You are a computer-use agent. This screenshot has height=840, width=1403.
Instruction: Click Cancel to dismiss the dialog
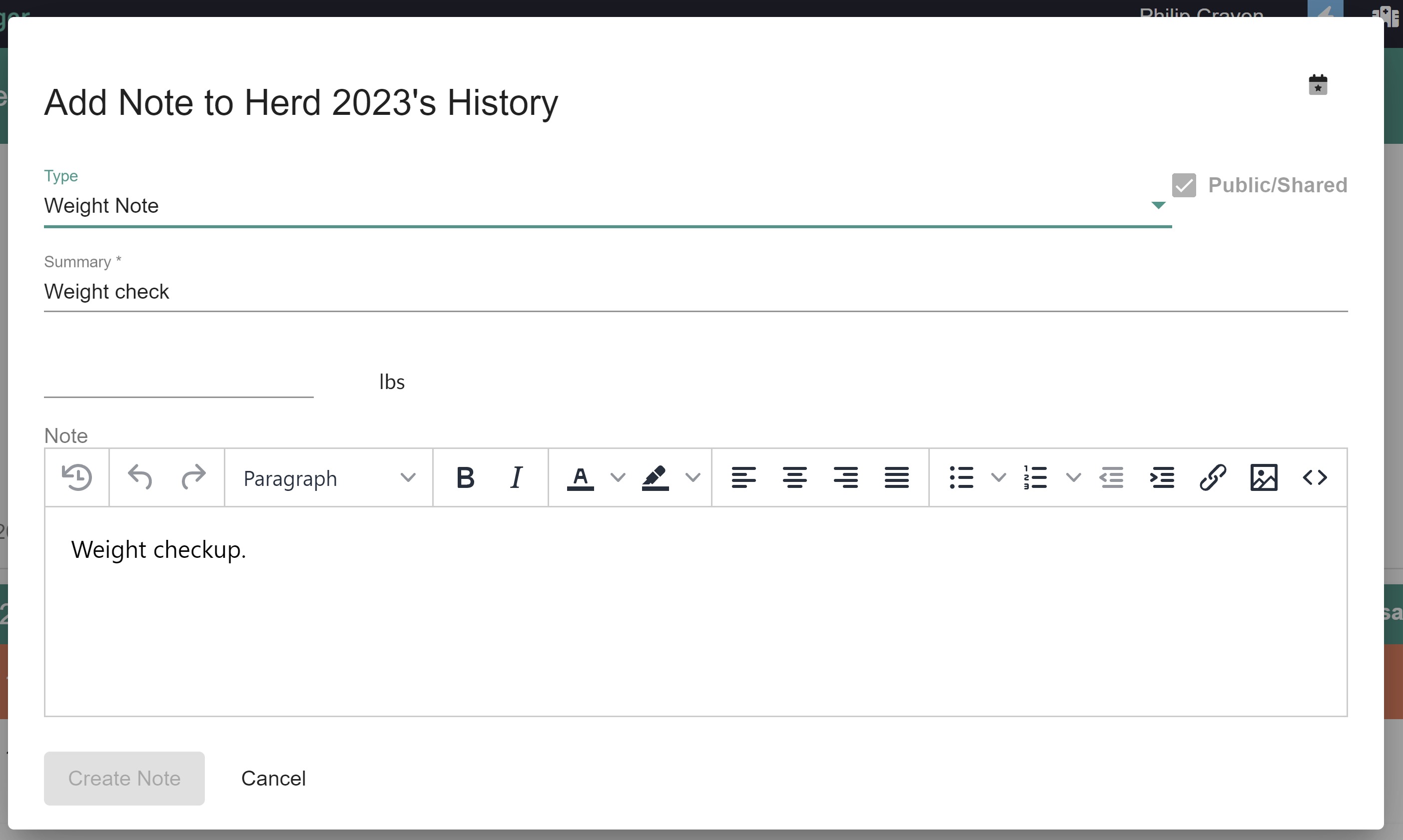click(273, 778)
